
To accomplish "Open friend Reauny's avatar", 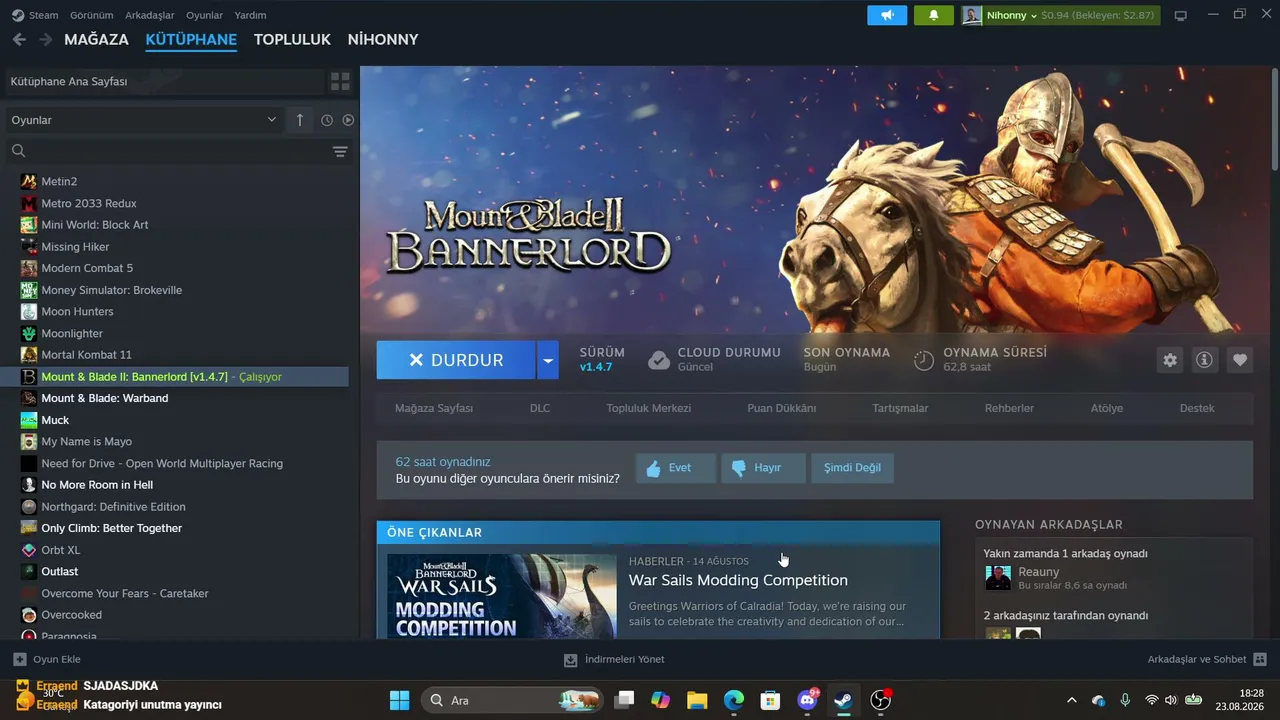I will click(998, 578).
